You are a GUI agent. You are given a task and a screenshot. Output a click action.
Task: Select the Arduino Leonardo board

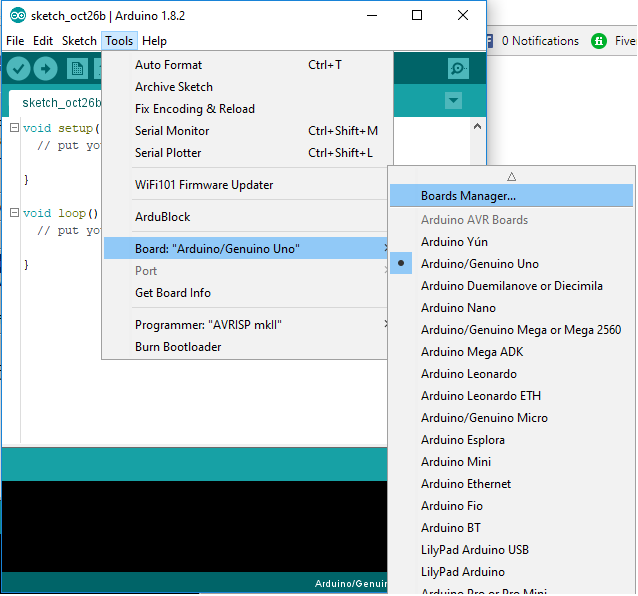coord(511,373)
